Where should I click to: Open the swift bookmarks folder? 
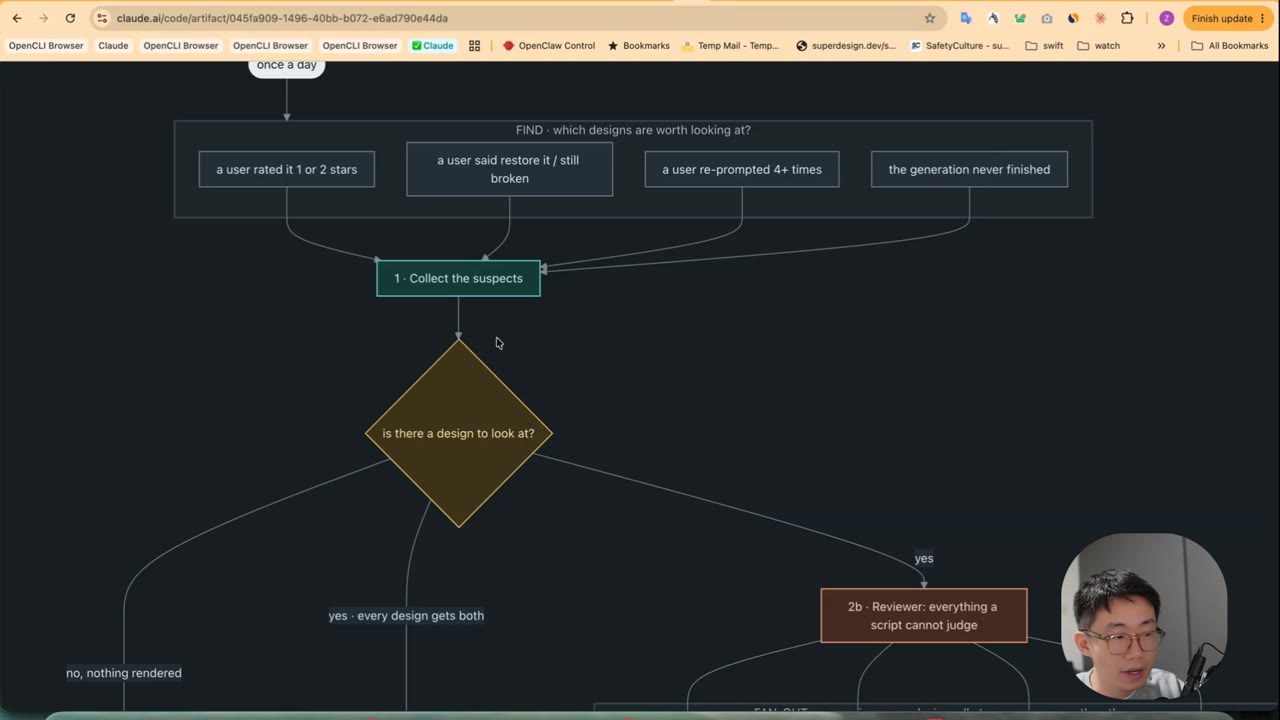coord(1045,45)
